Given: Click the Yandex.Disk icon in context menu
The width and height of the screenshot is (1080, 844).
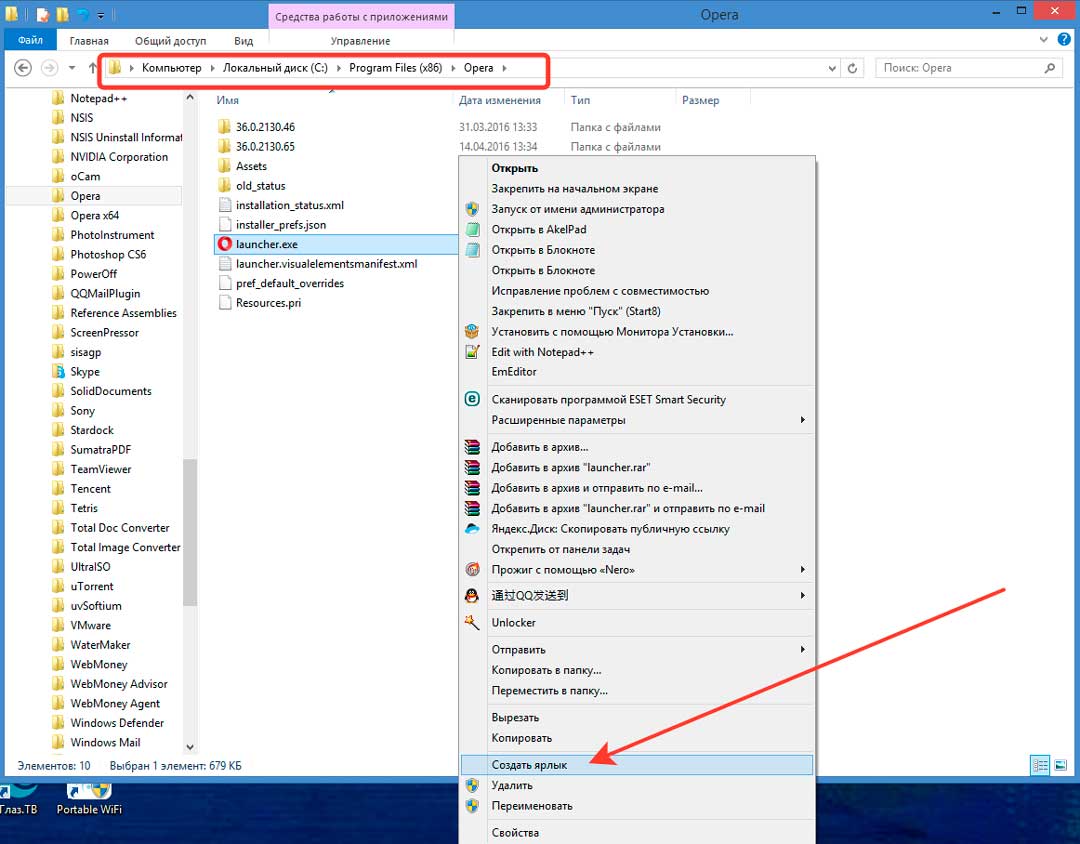Looking at the screenshot, I should click(472, 528).
